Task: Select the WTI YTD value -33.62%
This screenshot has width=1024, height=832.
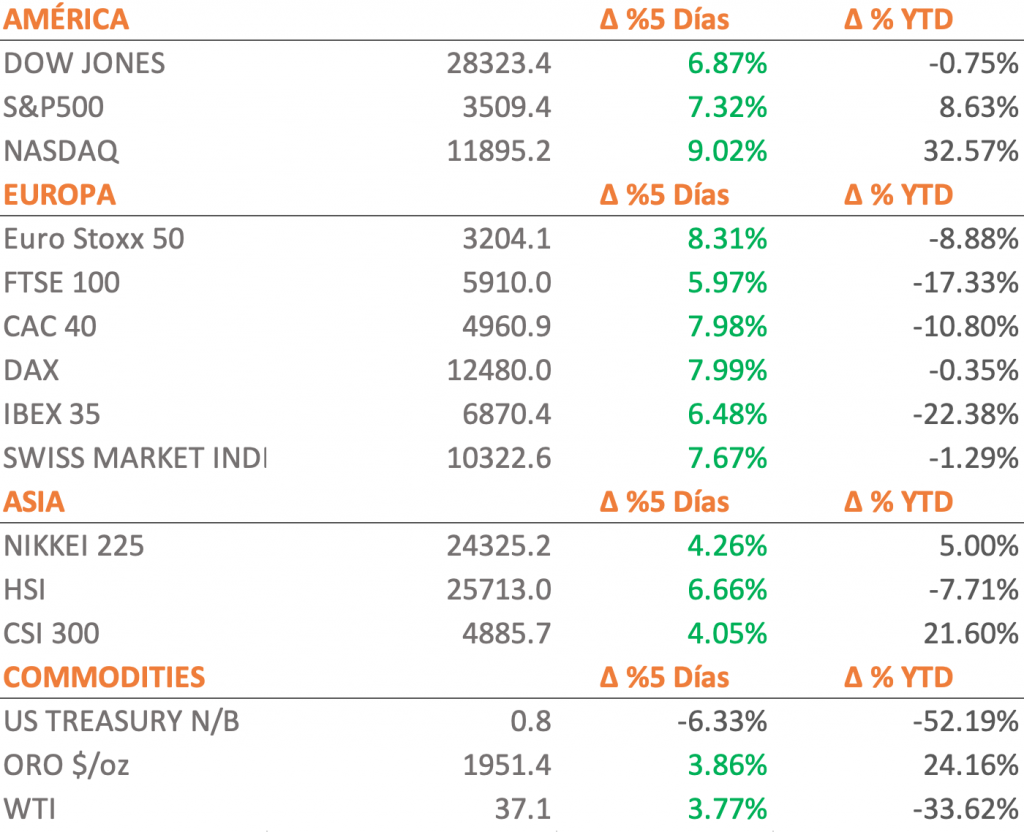Action: pos(965,809)
